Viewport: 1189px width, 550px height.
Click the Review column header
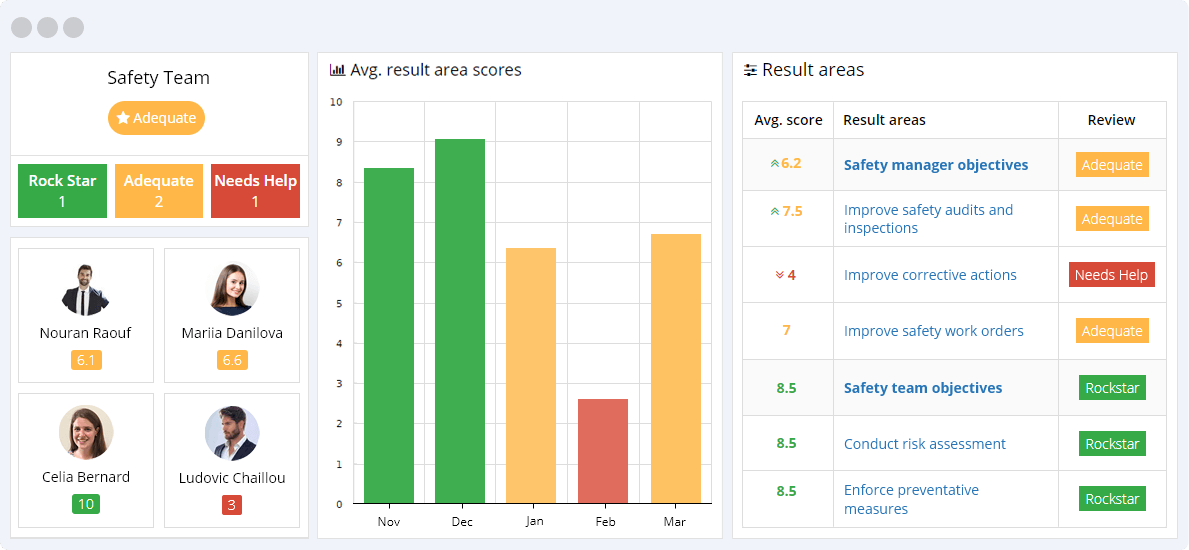[x=1112, y=120]
